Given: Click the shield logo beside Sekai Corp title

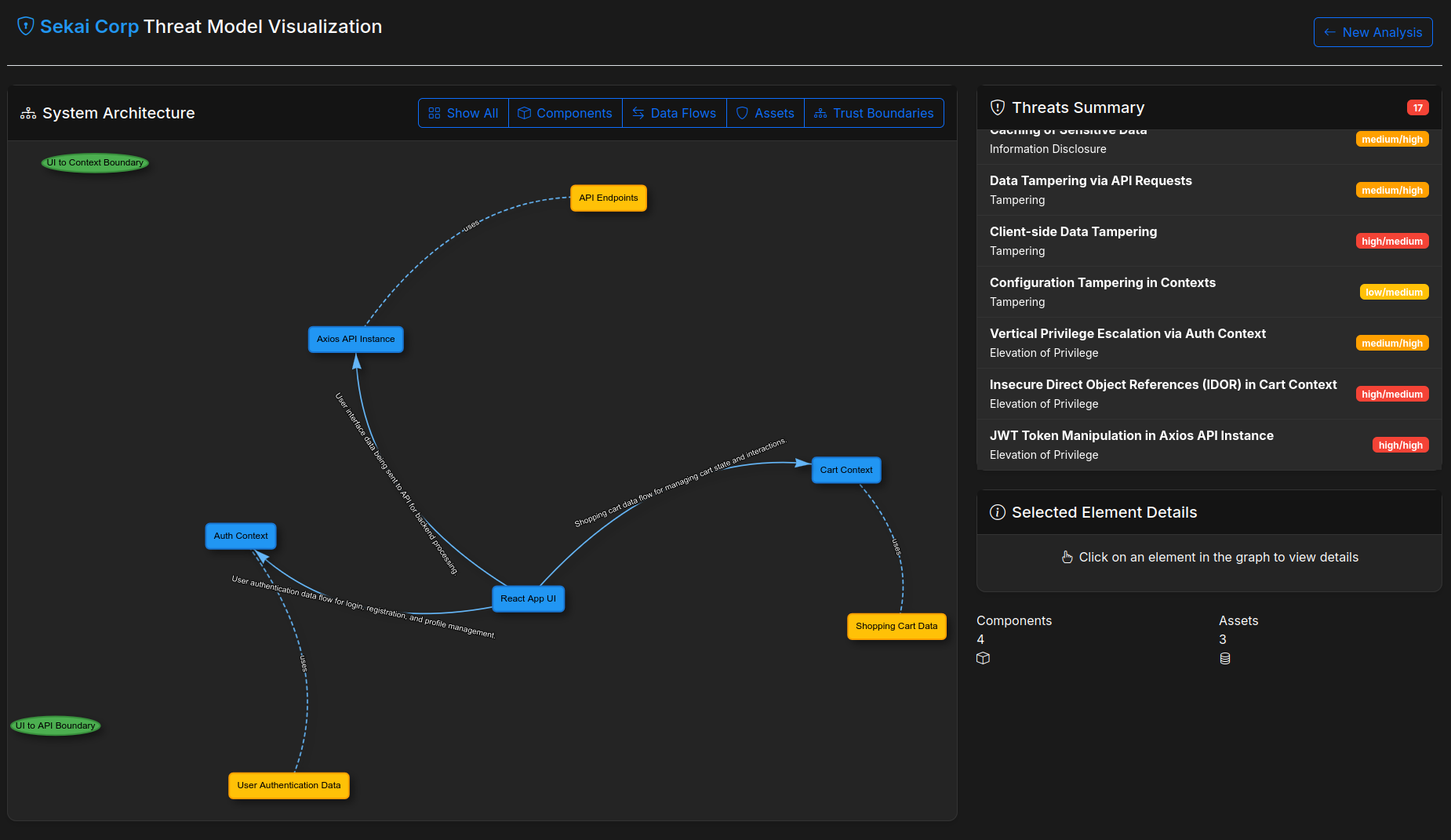Looking at the screenshot, I should click(25, 26).
